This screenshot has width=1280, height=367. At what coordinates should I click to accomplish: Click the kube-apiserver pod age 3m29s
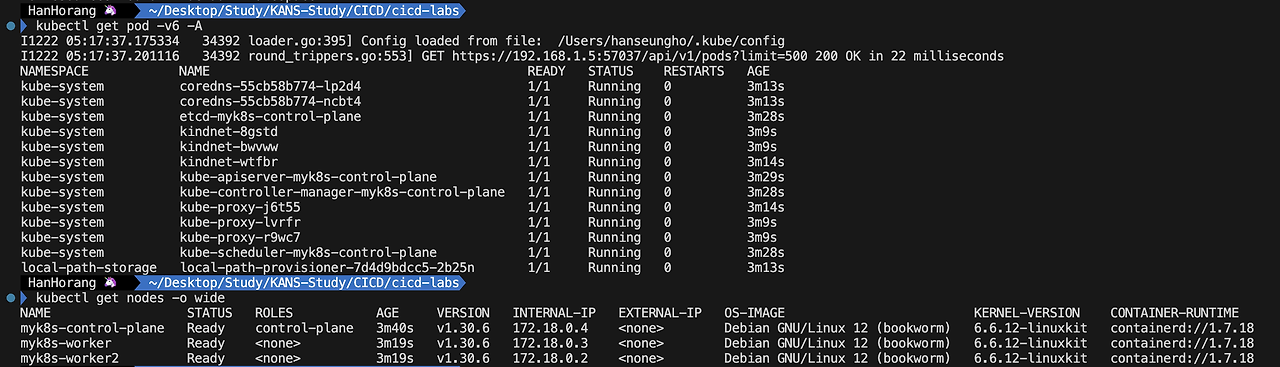tap(766, 177)
